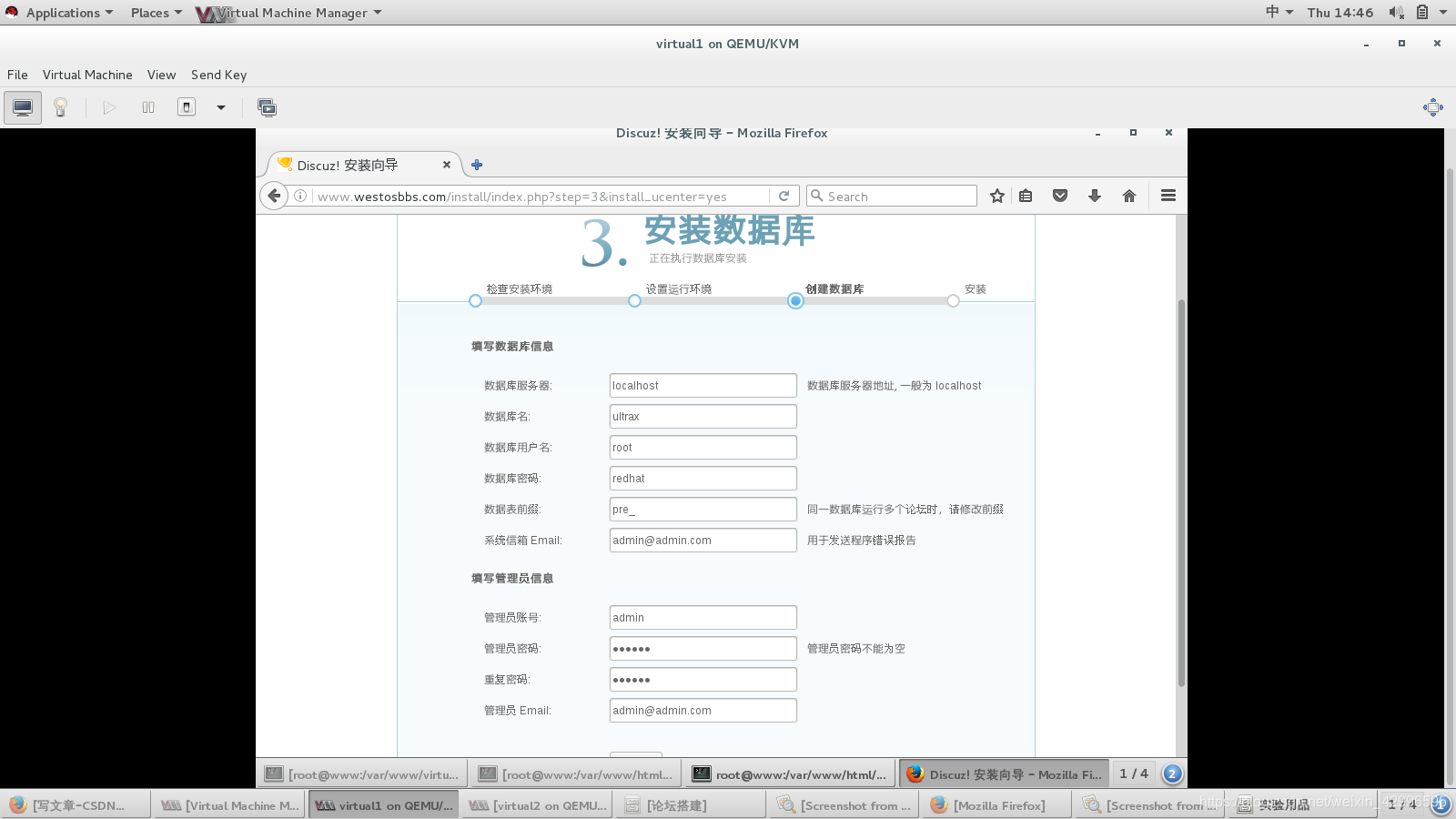Click the 检查安装环境 step marker
The width and height of the screenshot is (1456, 819).
click(475, 301)
